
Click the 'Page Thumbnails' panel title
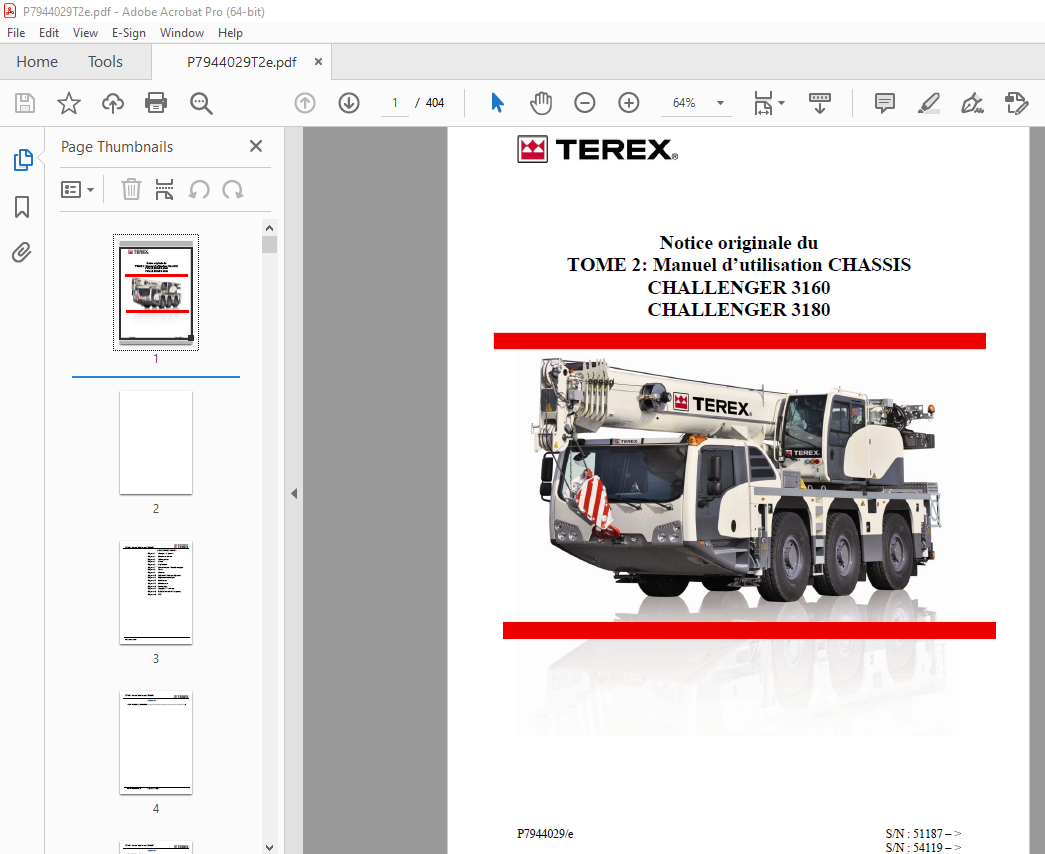coord(117,147)
